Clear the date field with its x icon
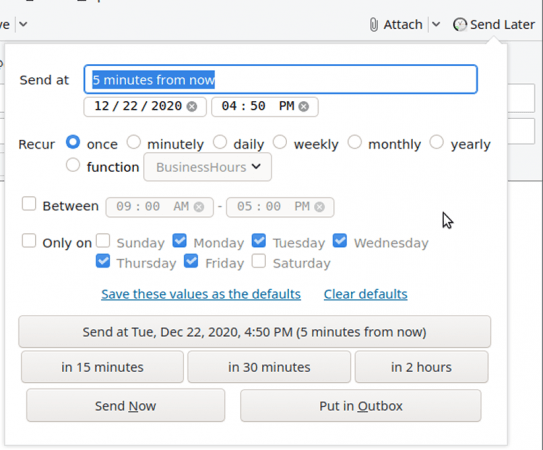The height and width of the screenshot is (450, 543). click(x=192, y=106)
